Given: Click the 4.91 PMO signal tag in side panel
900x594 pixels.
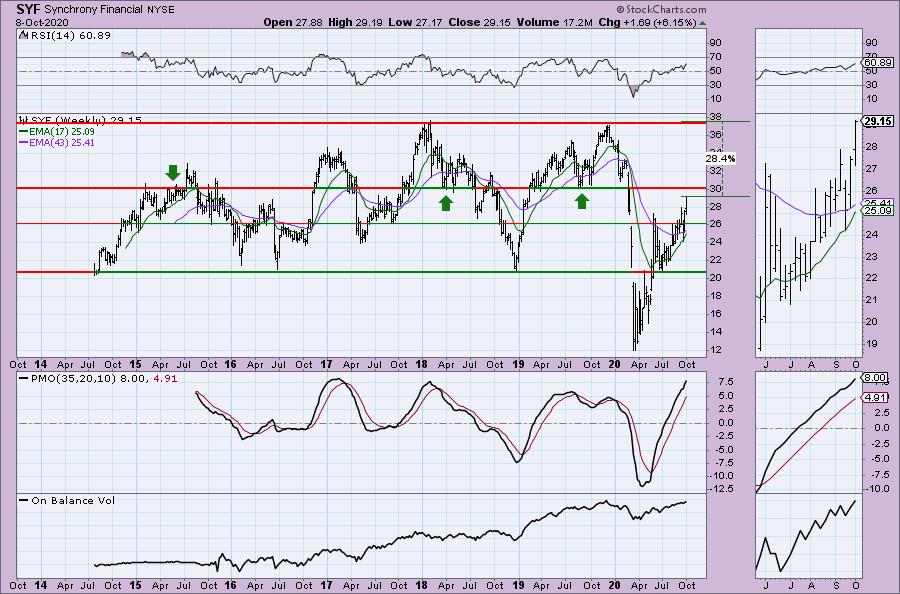Looking at the screenshot, I should coord(875,397).
